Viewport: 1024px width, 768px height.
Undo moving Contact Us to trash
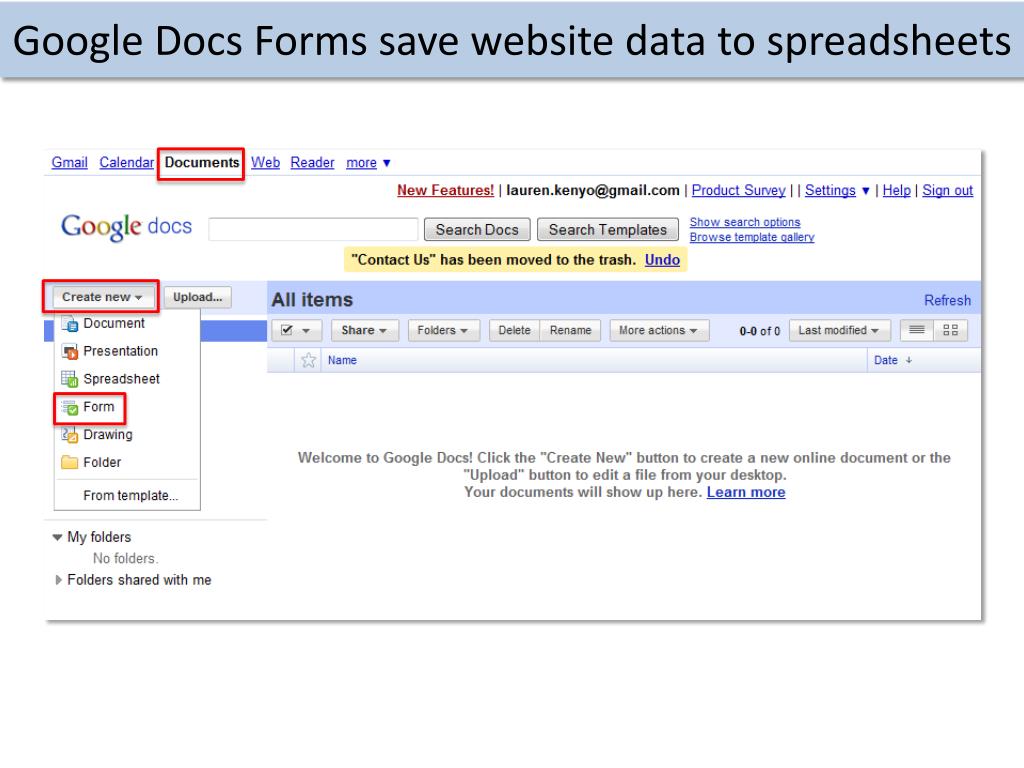[662, 260]
